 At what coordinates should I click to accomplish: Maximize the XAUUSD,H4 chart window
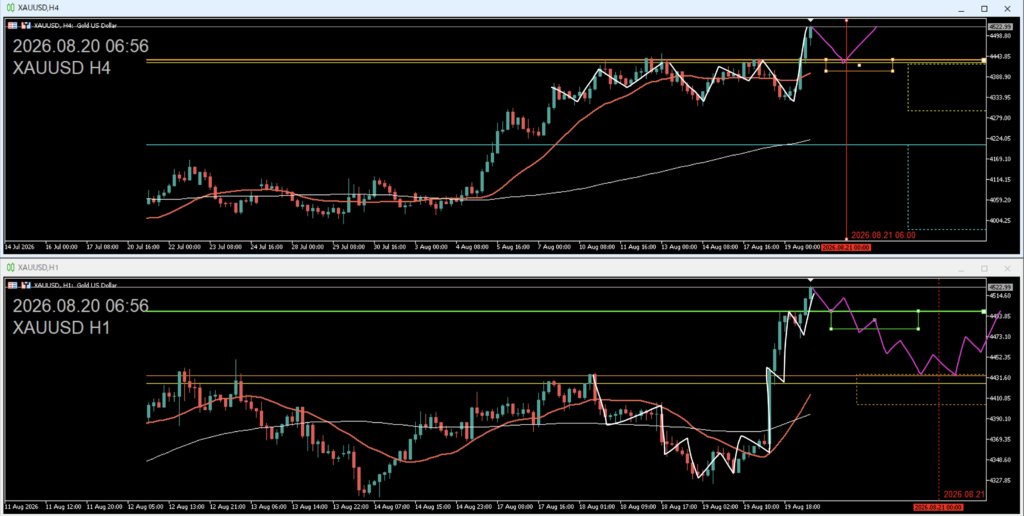point(984,8)
